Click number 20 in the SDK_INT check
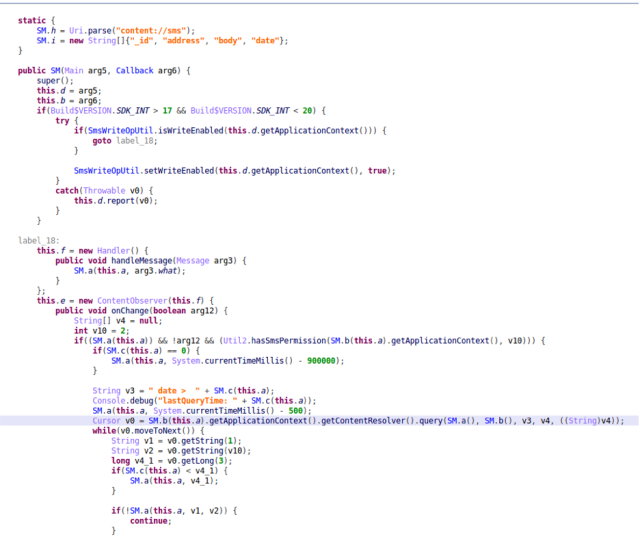This screenshot has height=543, width=640. click(x=307, y=111)
